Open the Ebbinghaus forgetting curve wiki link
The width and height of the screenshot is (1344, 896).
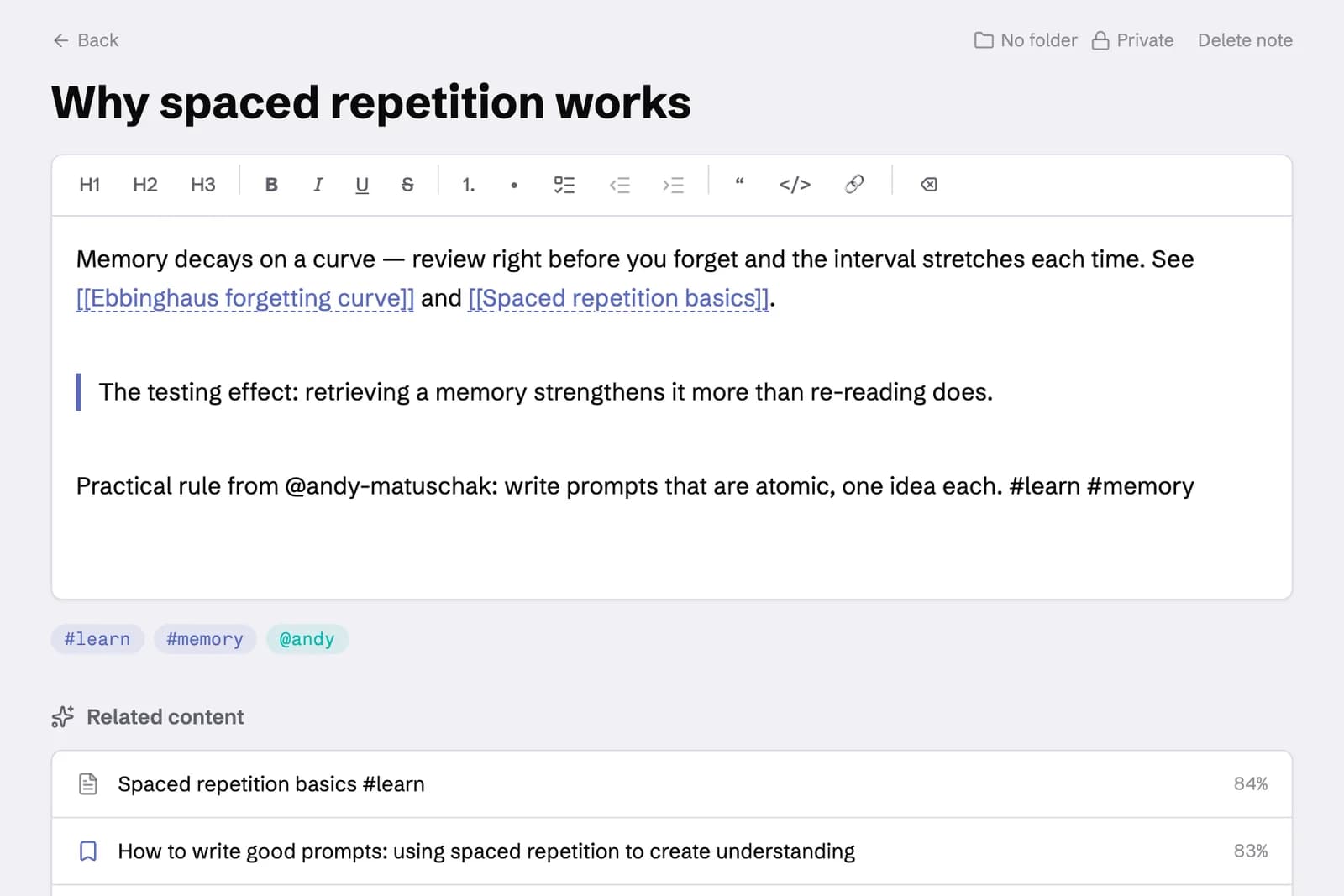pyautogui.click(x=245, y=298)
